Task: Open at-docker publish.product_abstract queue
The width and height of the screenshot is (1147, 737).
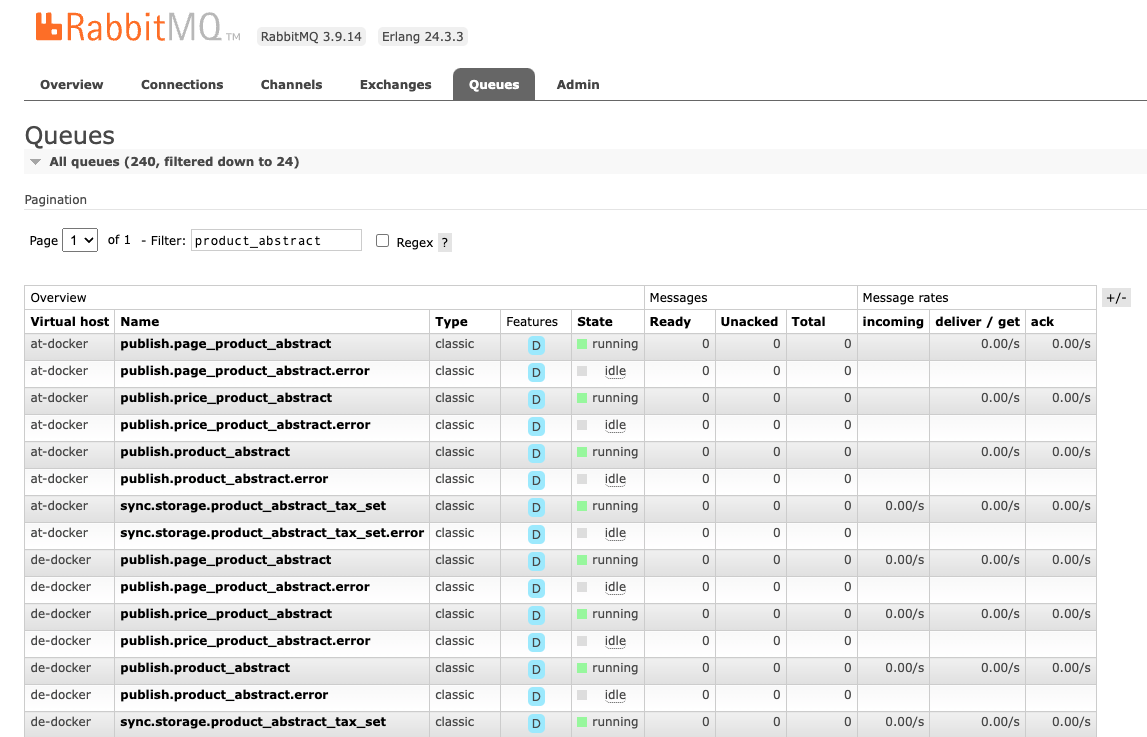Action: point(205,452)
